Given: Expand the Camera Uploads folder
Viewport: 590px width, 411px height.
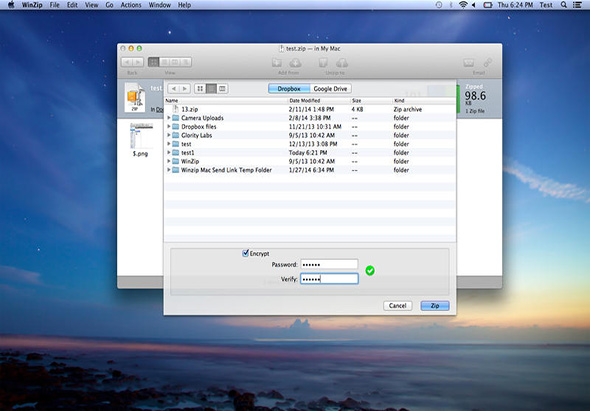Looking at the screenshot, I should (169, 118).
